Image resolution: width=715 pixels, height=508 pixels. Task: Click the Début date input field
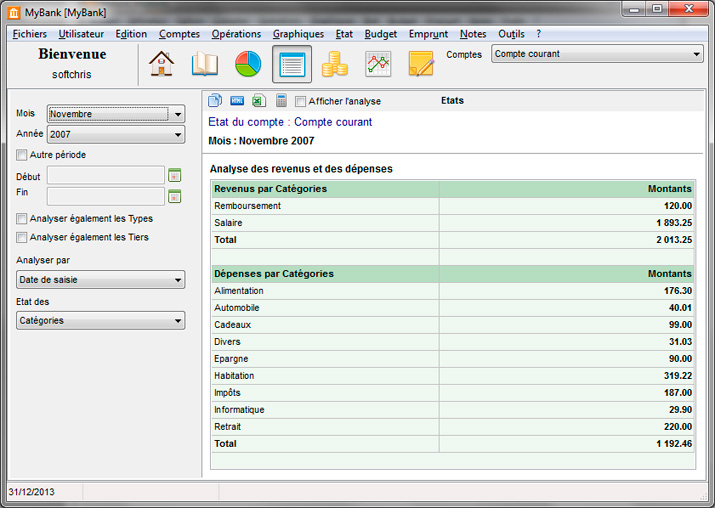click(x=105, y=176)
